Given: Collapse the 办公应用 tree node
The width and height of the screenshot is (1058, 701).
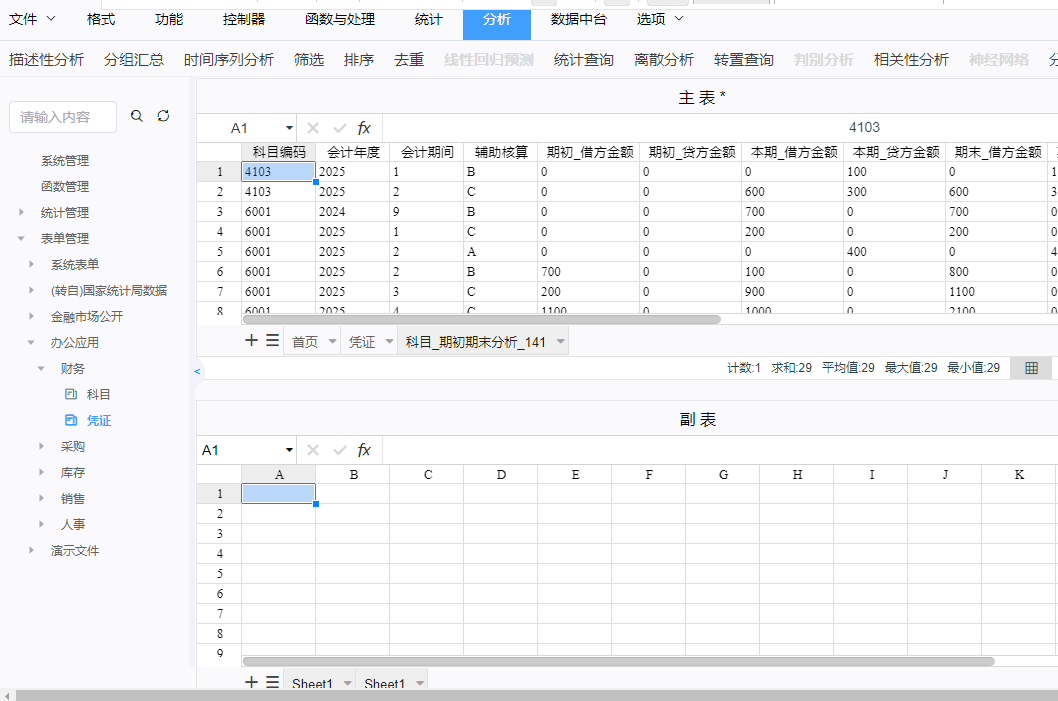Looking at the screenshot, I should point(32,343).
